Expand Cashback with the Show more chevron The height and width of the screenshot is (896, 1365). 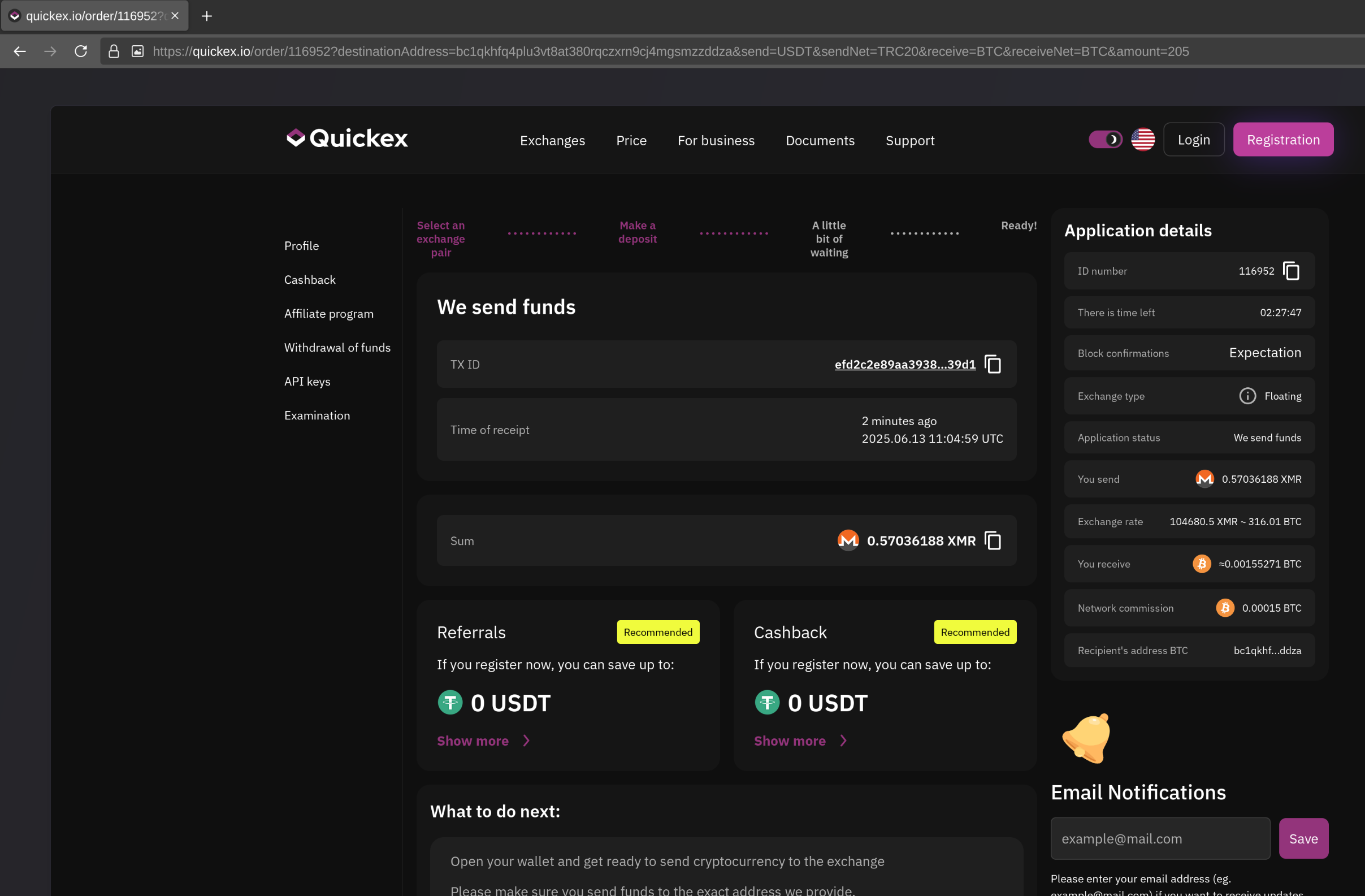click(843, 741)
